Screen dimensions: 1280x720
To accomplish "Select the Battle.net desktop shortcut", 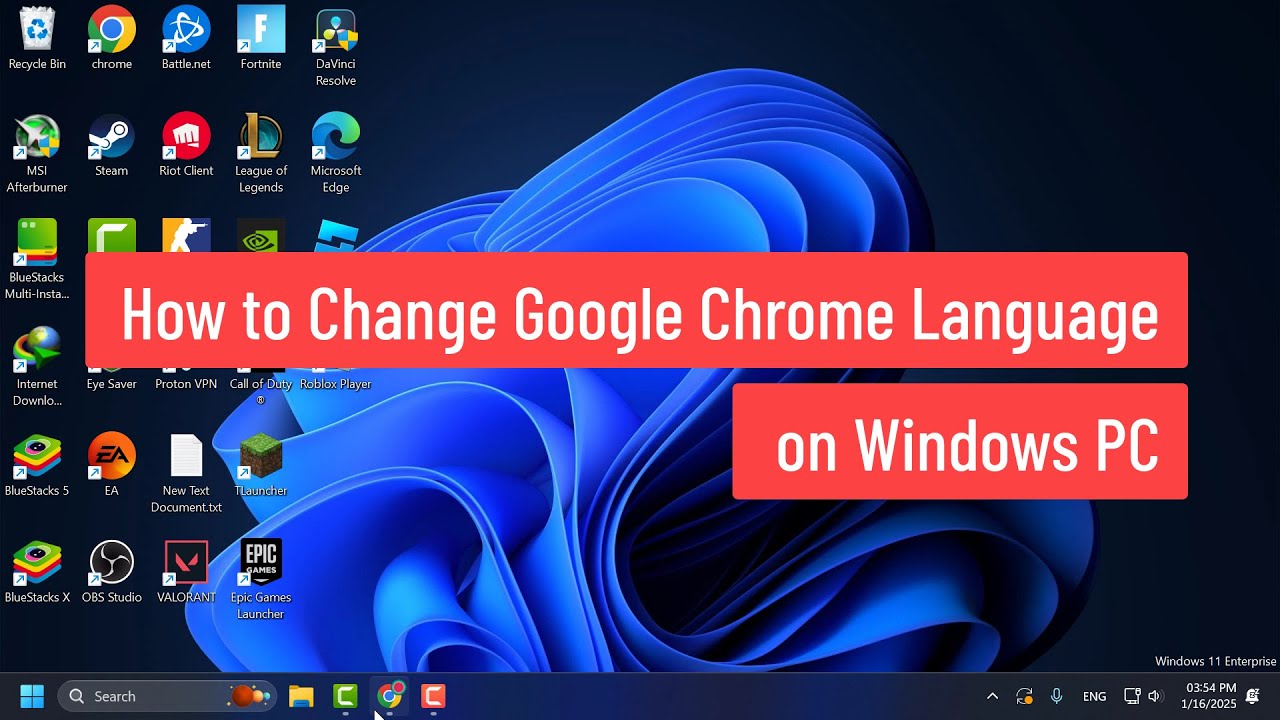I will coord(186,39).
